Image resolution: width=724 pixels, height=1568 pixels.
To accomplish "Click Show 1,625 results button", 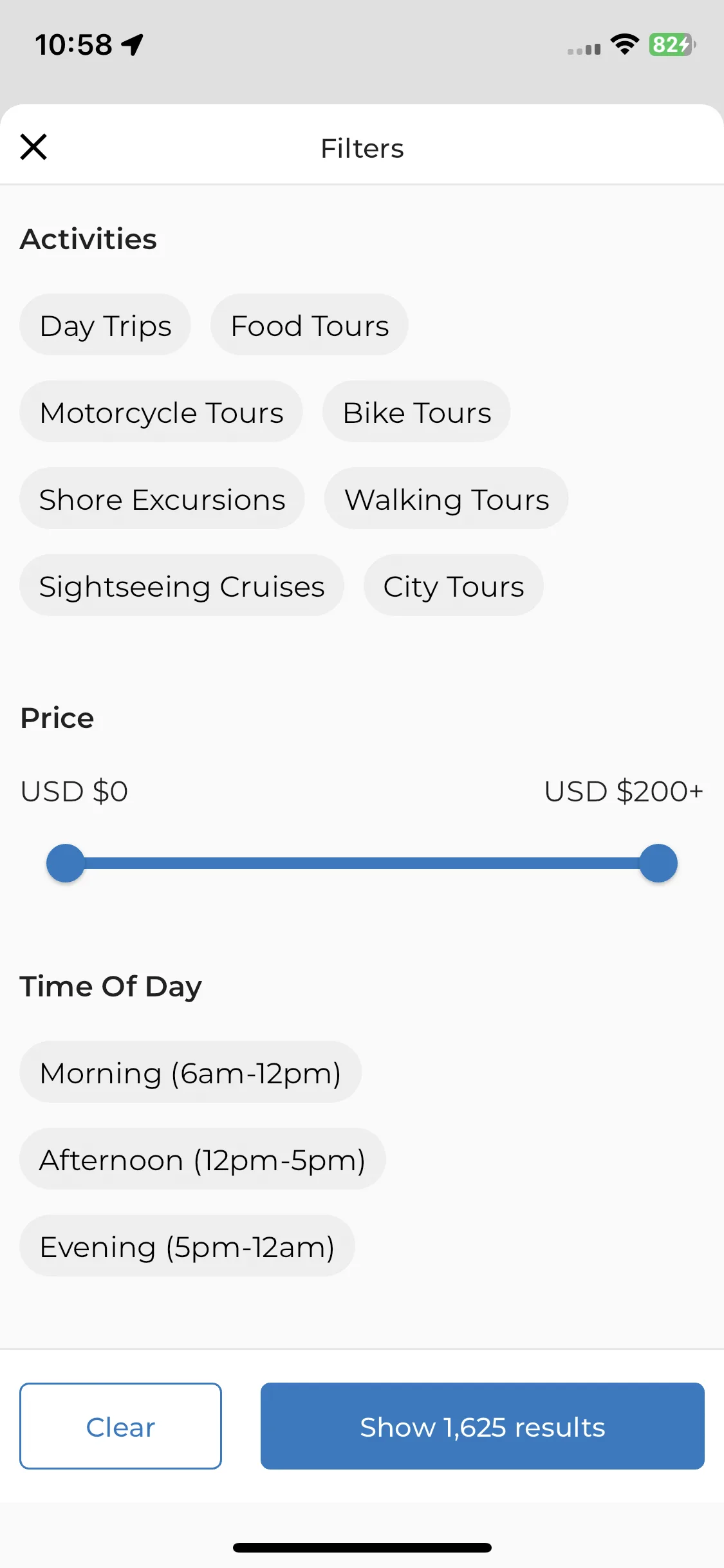I will click(483, 1426).
